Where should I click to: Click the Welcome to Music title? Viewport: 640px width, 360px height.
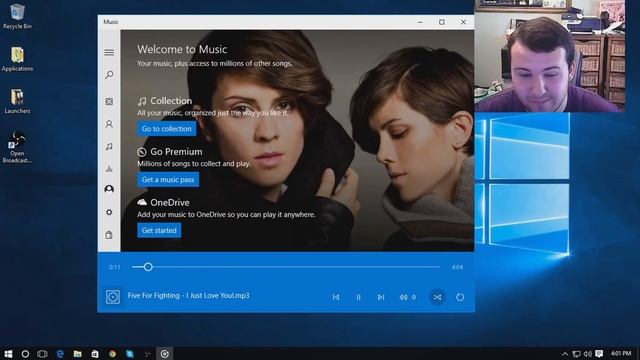[x=182, y=49]
